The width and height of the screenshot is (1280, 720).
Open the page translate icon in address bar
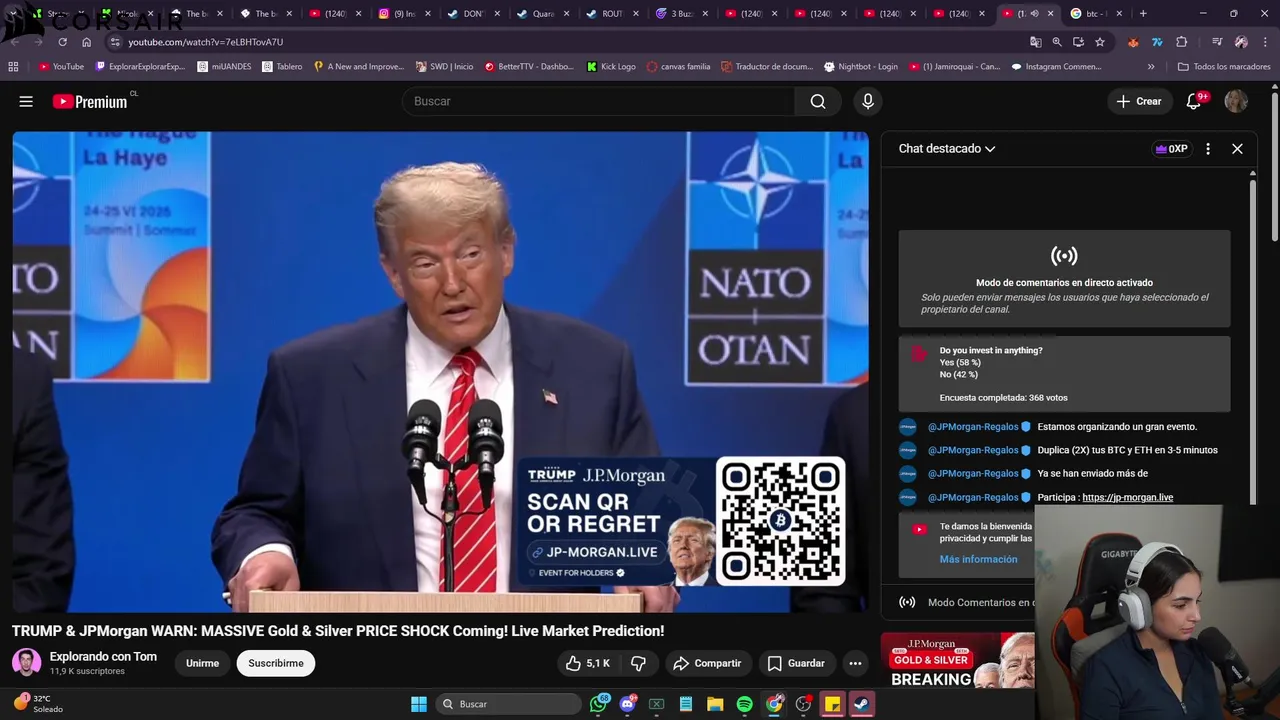(x=1036, y=42)
